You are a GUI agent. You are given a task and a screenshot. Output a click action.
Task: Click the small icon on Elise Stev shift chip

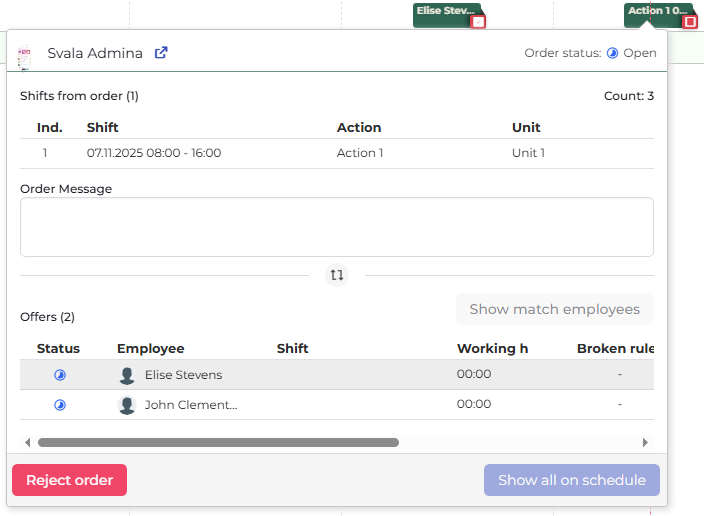click(478, 21)
